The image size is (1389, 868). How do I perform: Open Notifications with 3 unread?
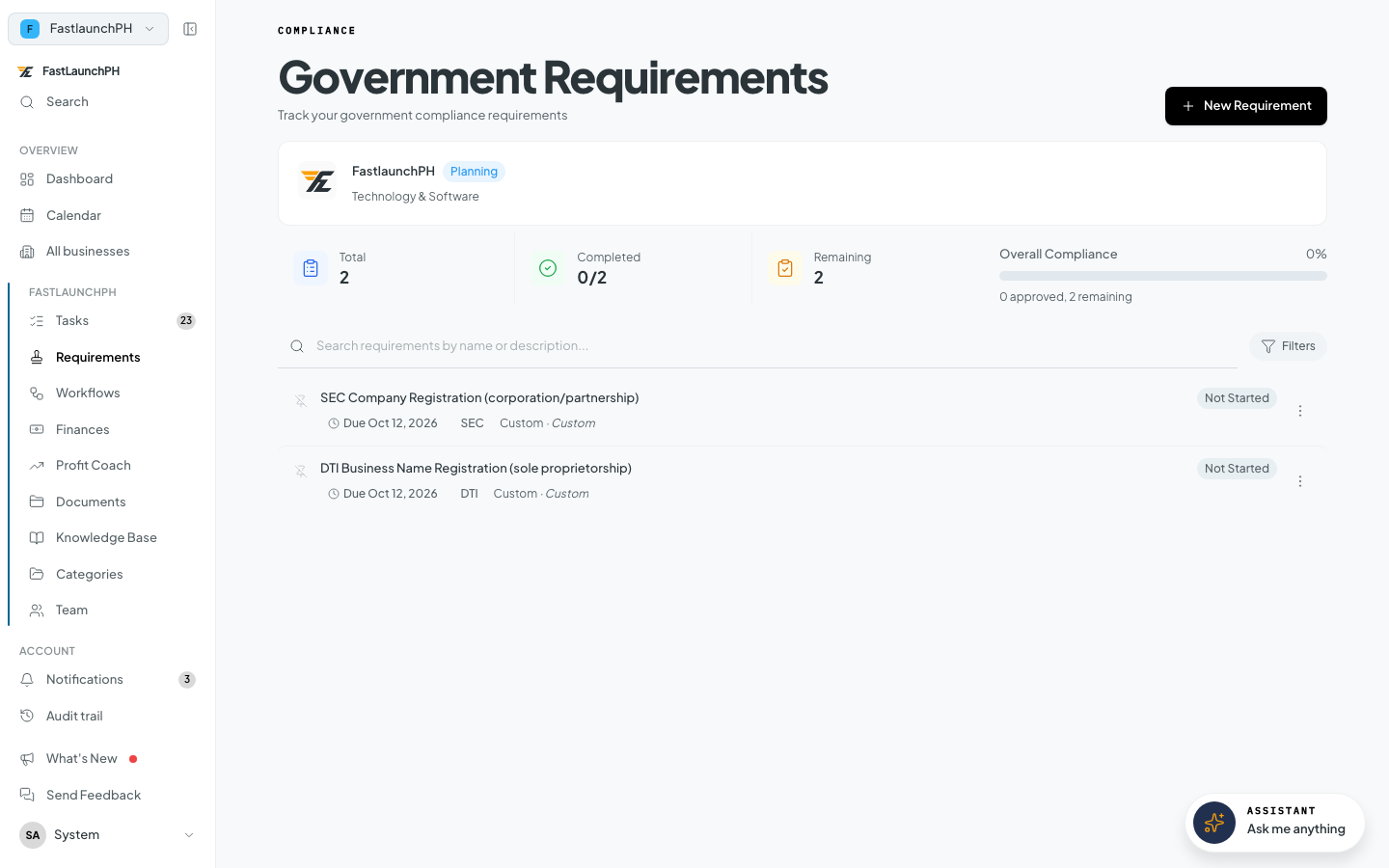[107, 680]
